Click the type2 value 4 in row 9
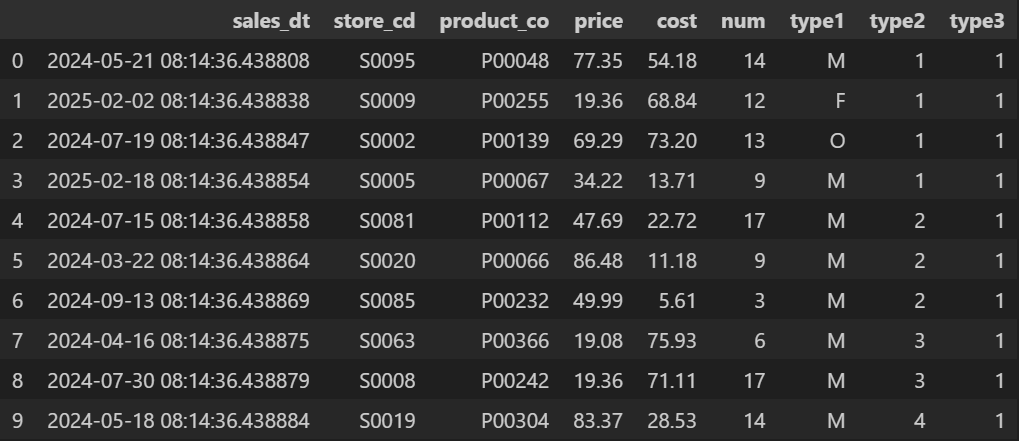The image size is (1019, 441). pyautogui.click(x=919, y=421)
